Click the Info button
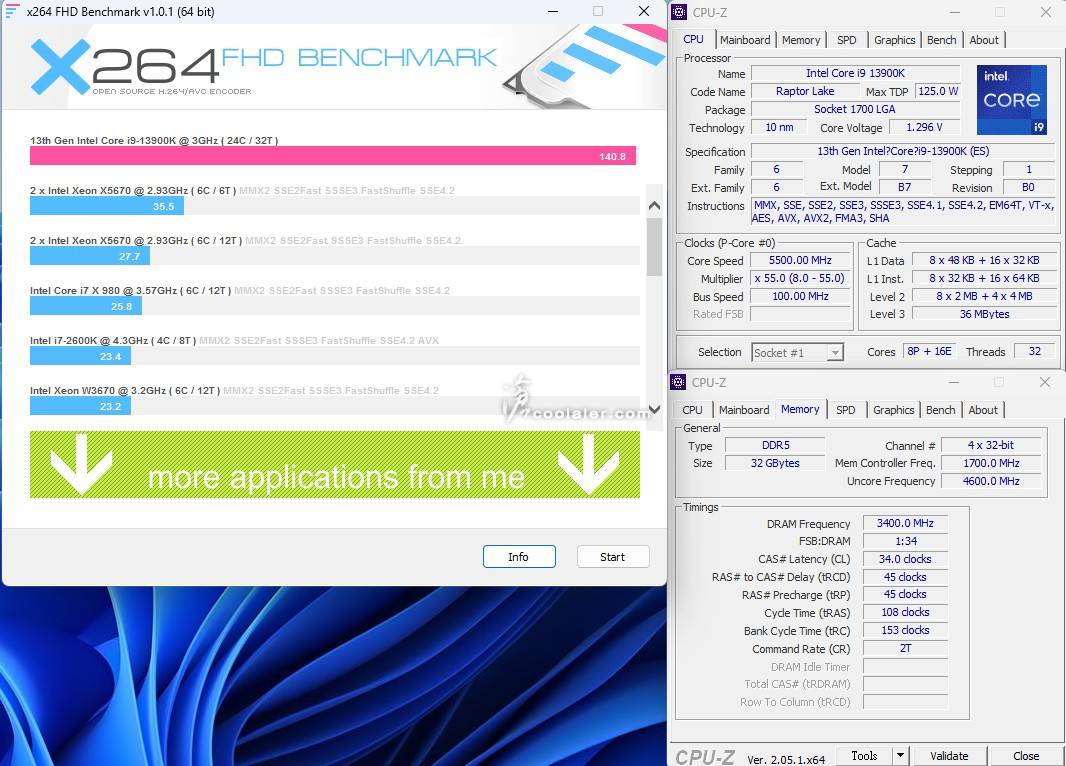This screenshot has height=766, width=1066. [x=518, y=557]
